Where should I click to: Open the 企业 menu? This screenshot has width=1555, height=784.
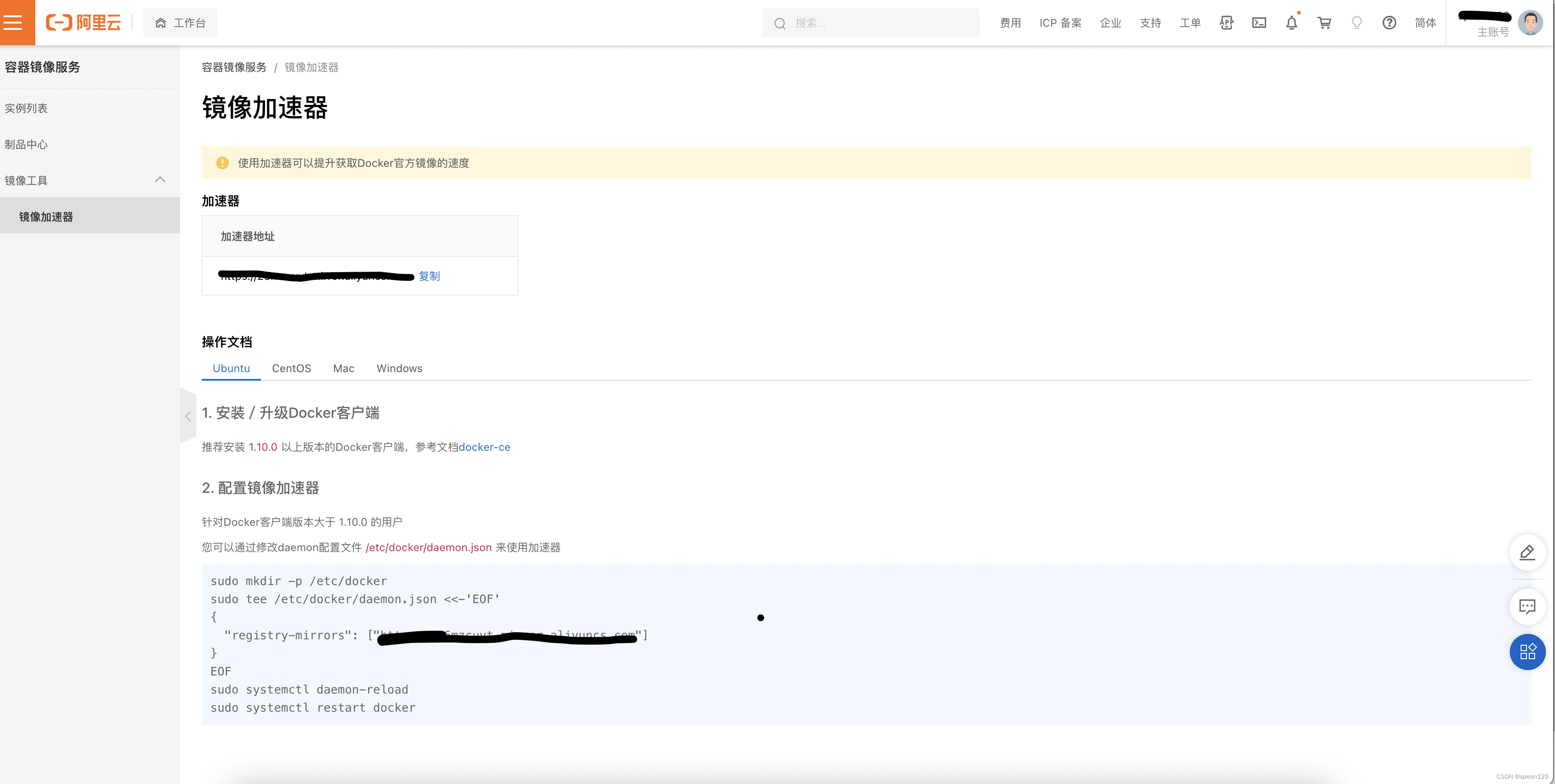tap(1110, 23)
